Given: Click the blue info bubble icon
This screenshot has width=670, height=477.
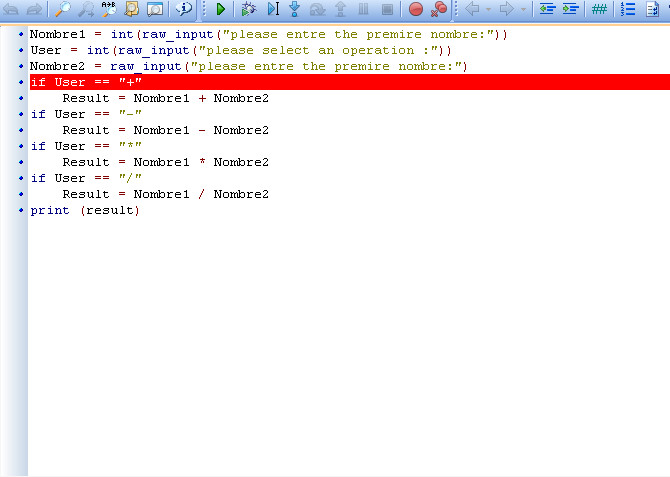Looking at the screenshot, I should (x=183, y=9).
